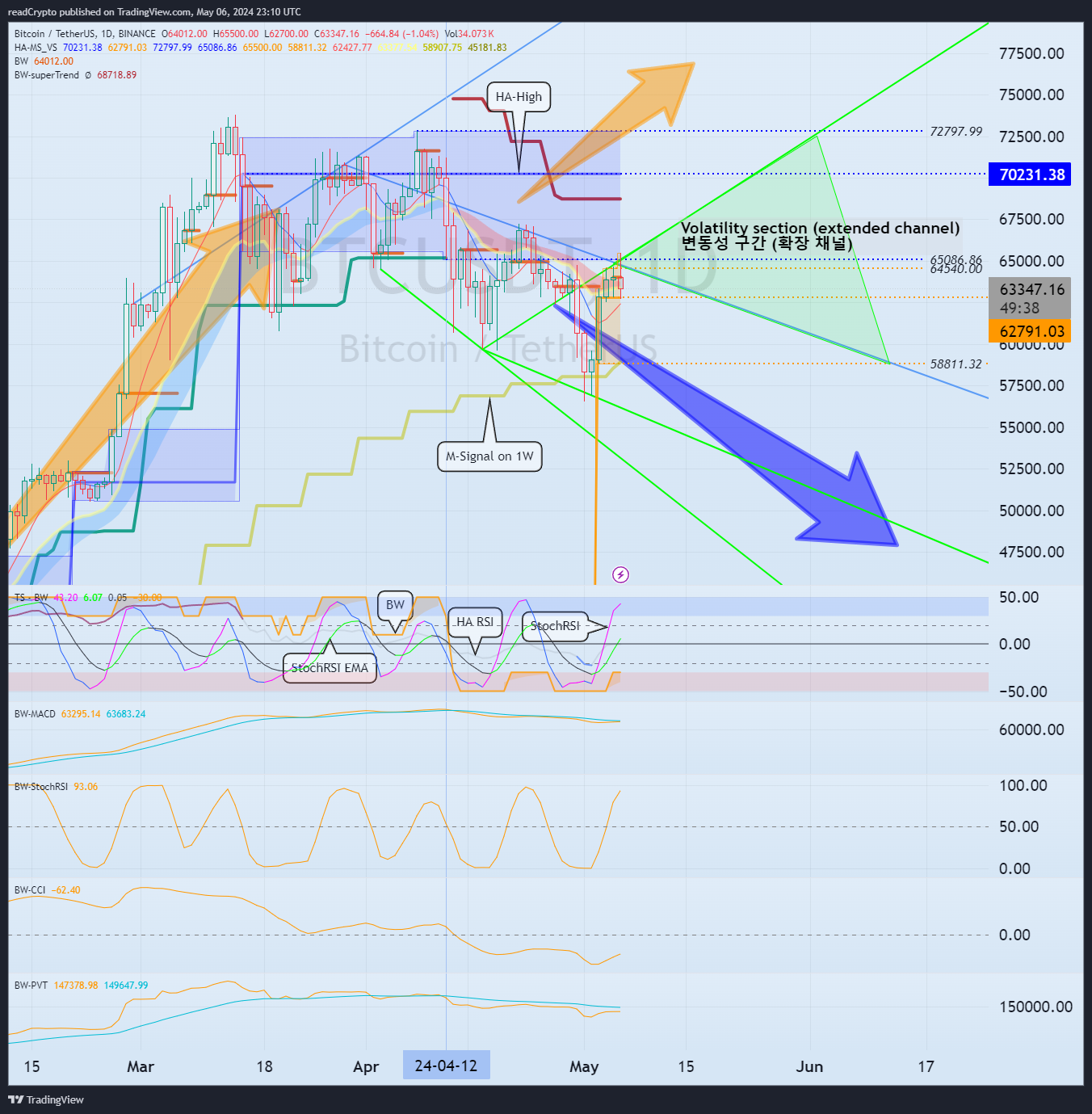1092x1114 pixels.
Task: Click the 77500.00 price axis label
Action: [x=1031, y=53]
